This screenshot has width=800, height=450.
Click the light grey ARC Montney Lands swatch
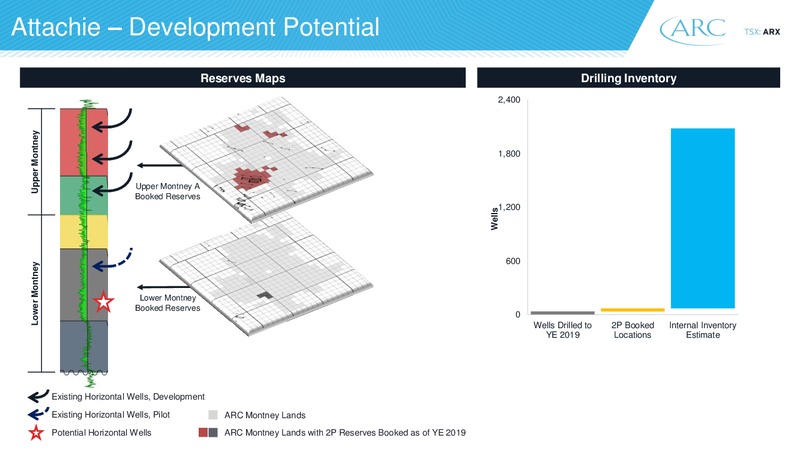[x=213, y=415]
